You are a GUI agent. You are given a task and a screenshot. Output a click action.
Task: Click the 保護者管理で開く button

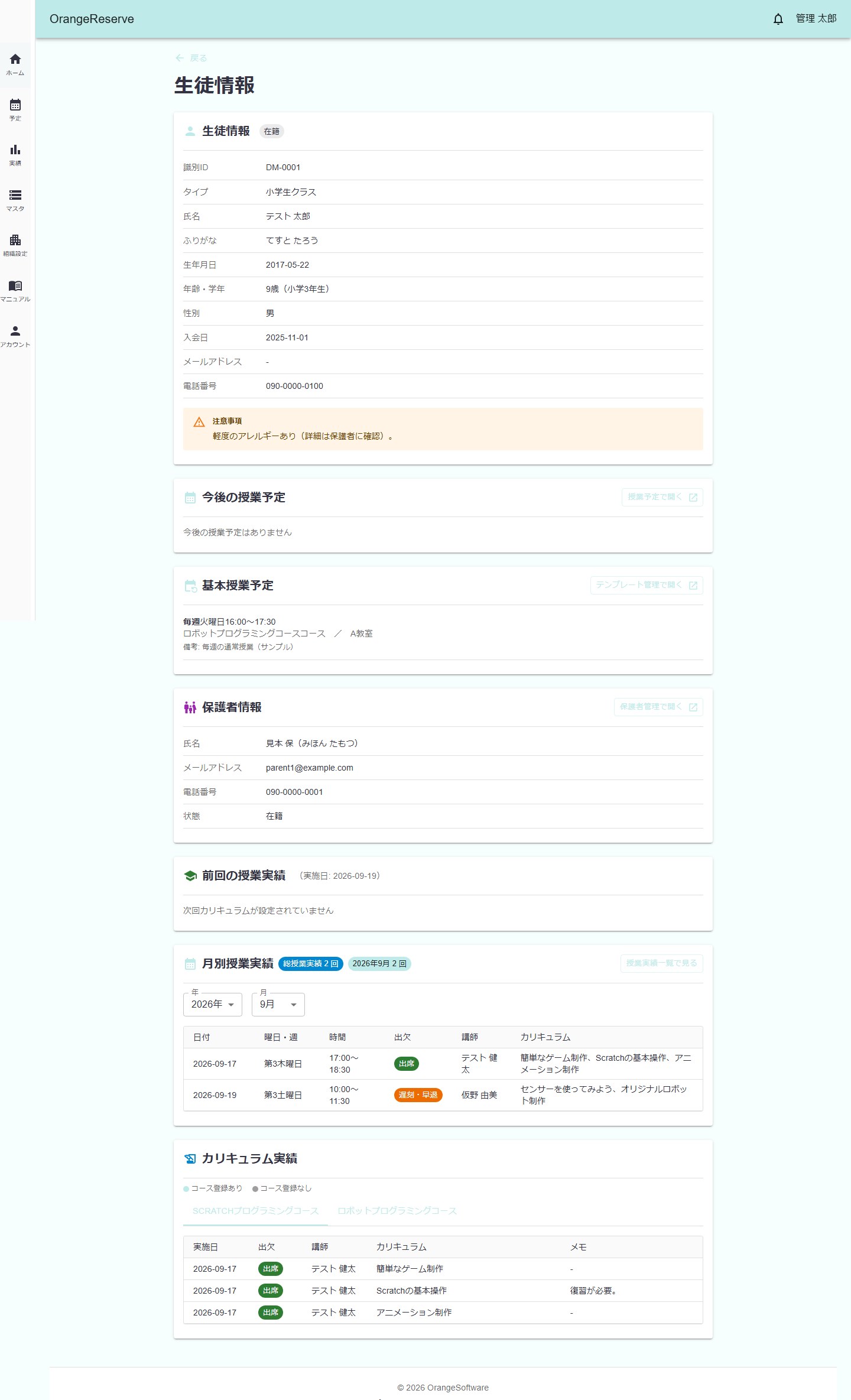[658, 707]
